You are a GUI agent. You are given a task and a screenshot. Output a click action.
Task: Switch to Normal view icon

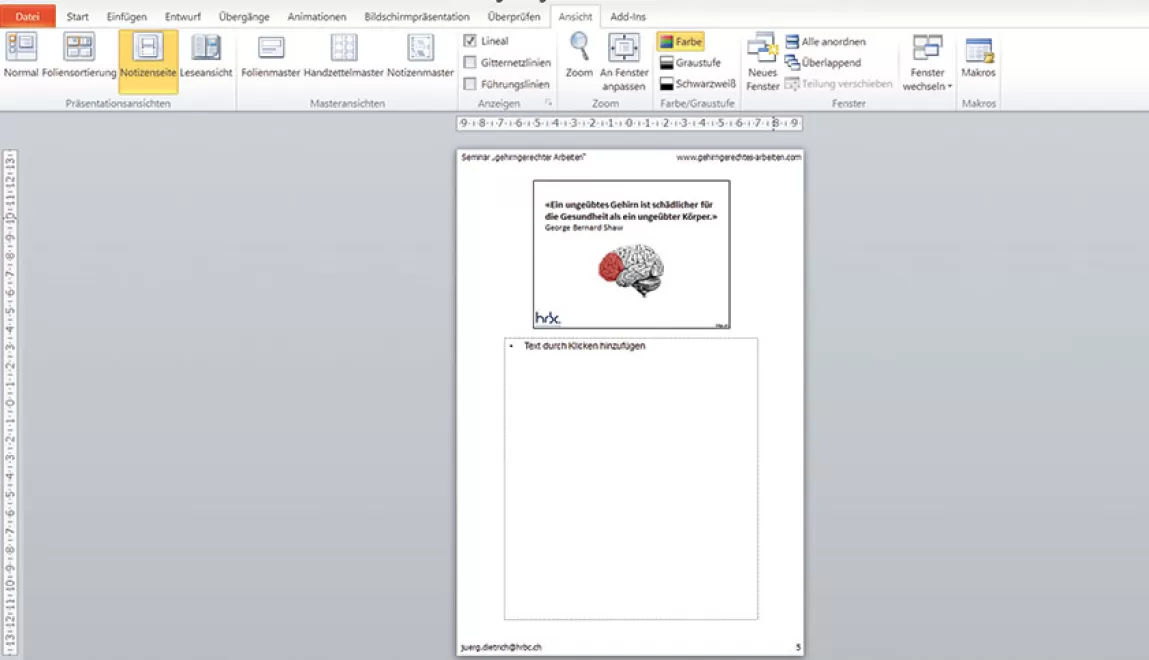[21, 56]
